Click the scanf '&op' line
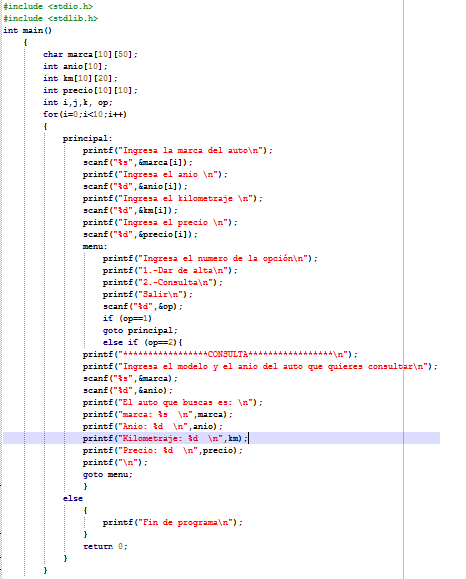Screen dimensions: 466x579 tap(143, 306)
